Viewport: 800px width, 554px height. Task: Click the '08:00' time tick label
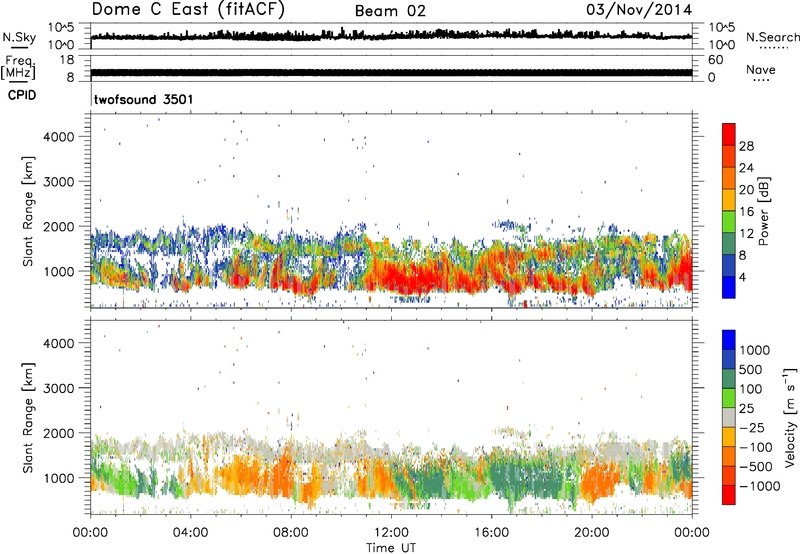pos(291,533)
